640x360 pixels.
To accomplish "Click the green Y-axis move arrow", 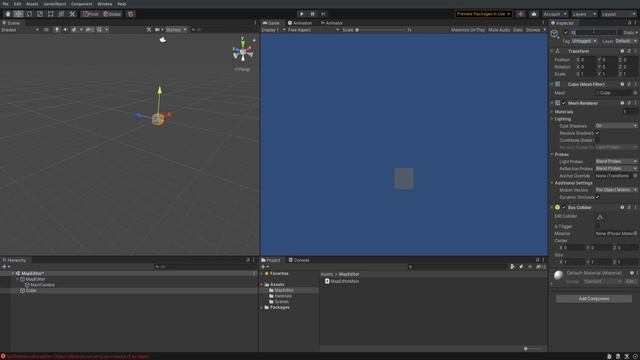I will [160, 89].
